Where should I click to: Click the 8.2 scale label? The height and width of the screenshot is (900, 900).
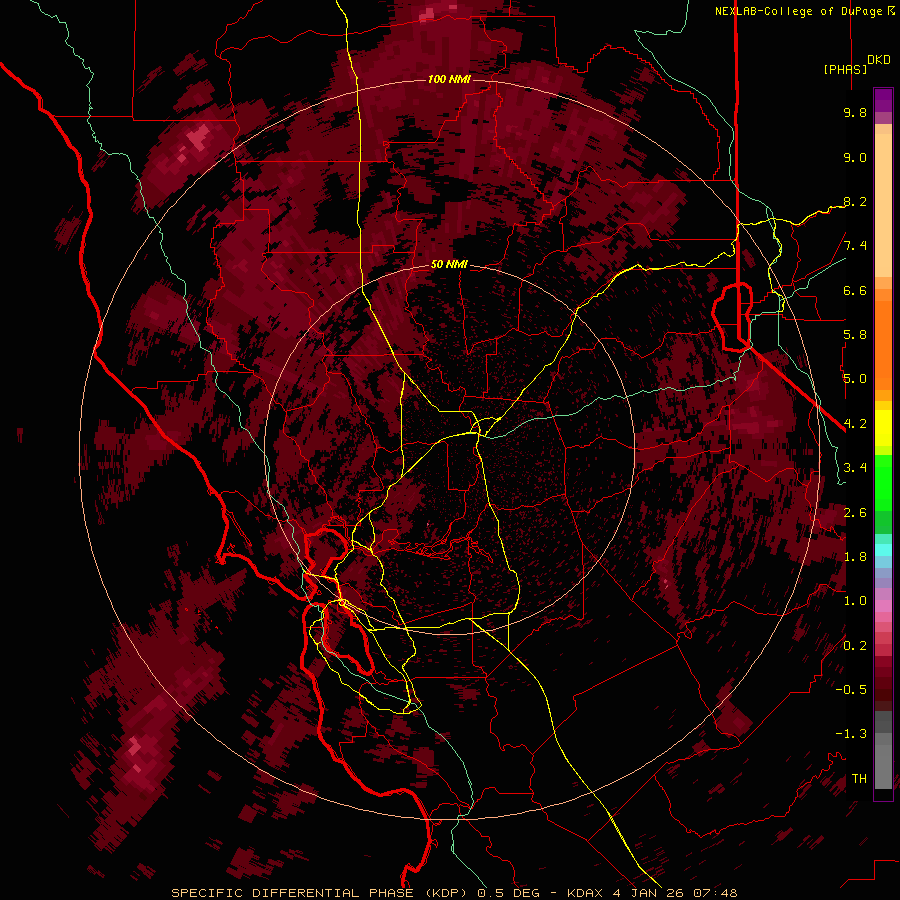pos(855,202)
